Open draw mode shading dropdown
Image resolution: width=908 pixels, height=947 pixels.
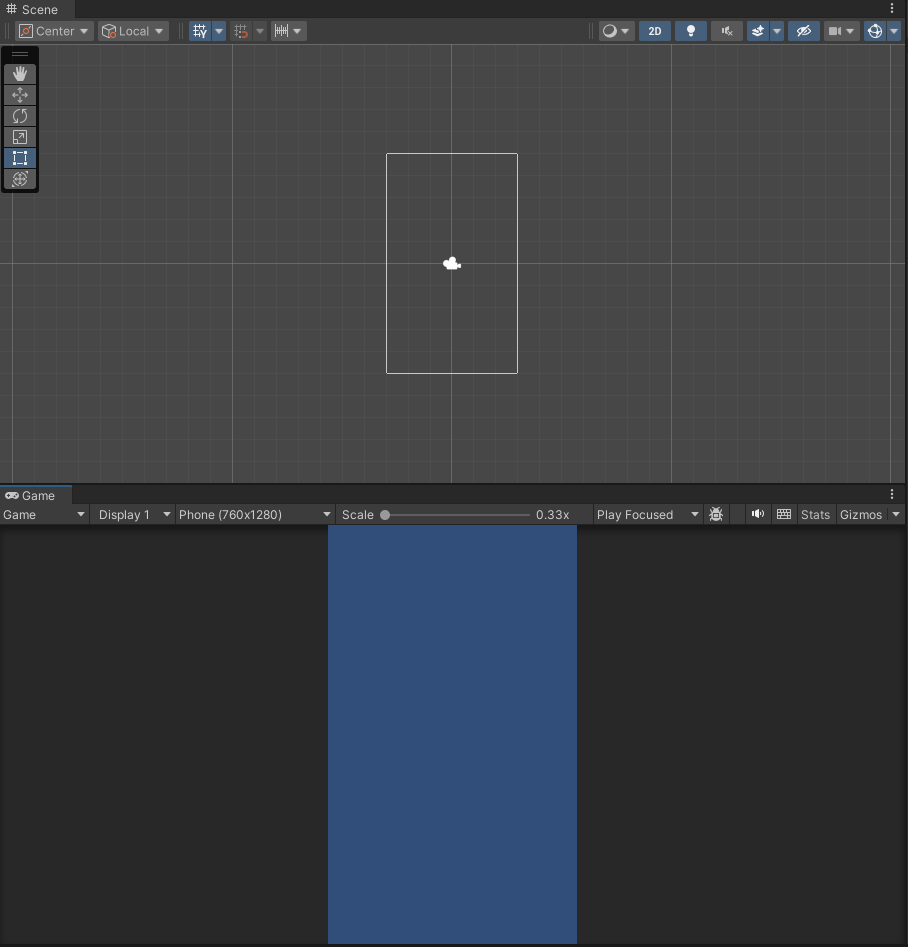[x=616, y=31]
